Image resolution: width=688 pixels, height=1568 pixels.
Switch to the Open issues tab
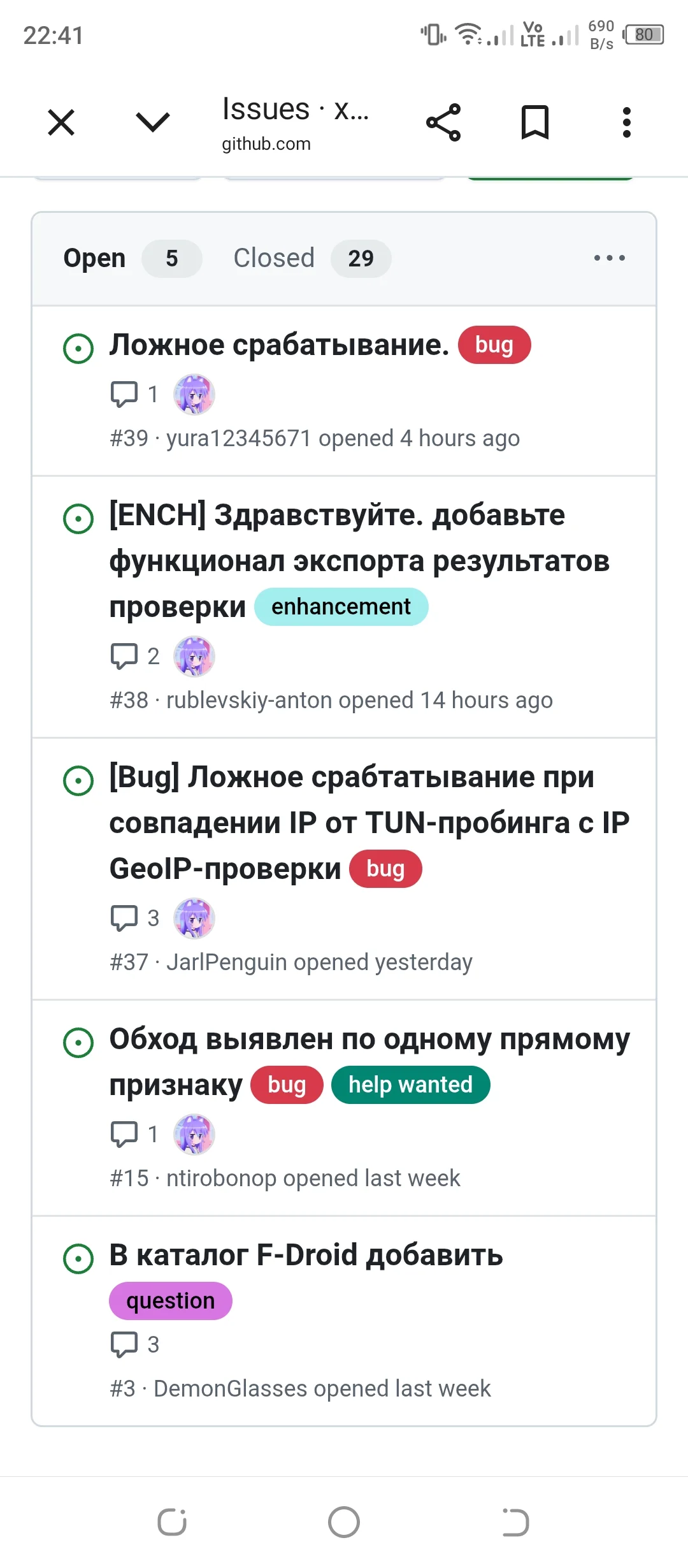(94, 259)
